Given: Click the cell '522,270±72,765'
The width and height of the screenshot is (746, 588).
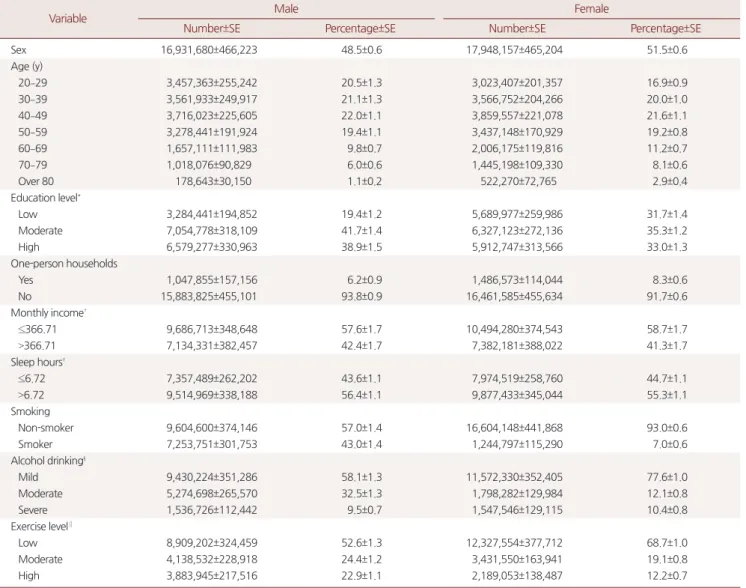Looking at the screenshot, I should pyautogui.click(x=519, y=181).
